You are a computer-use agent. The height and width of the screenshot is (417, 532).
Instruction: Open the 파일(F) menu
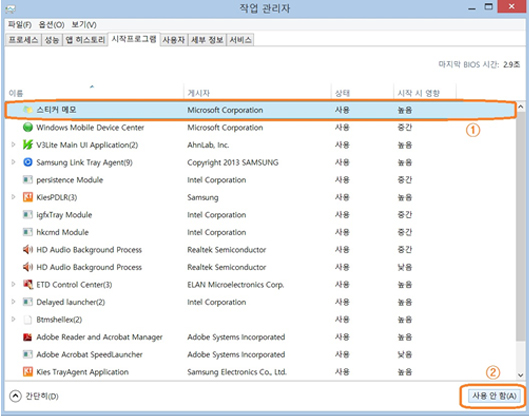tap(19, 25)
